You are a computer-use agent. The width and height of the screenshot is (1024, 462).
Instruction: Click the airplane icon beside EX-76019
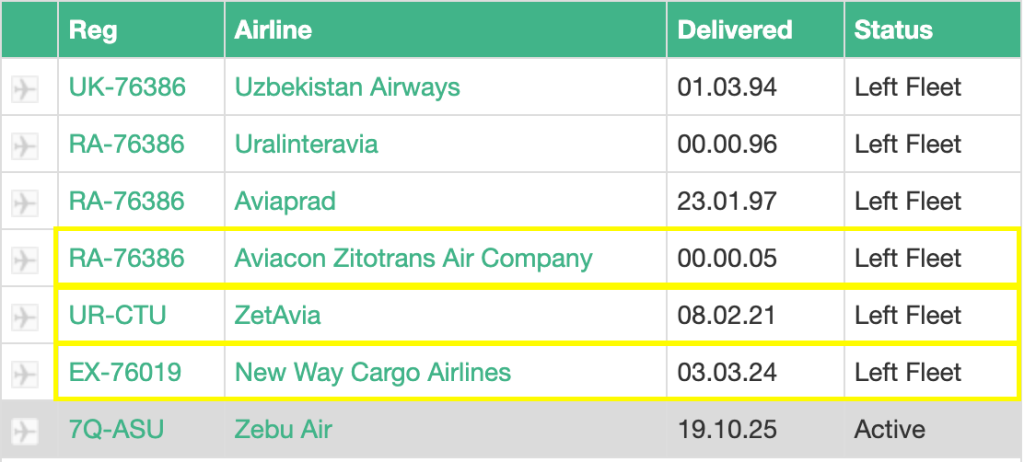[25, 374]
